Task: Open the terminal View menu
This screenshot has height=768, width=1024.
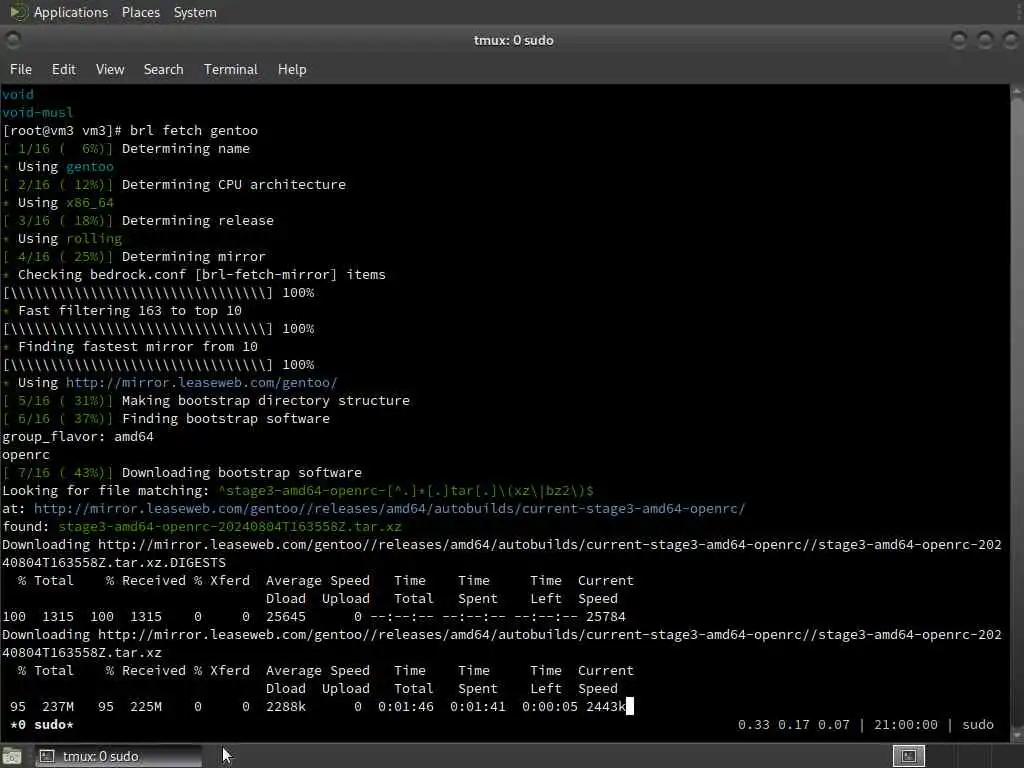Action: (110, 69)
